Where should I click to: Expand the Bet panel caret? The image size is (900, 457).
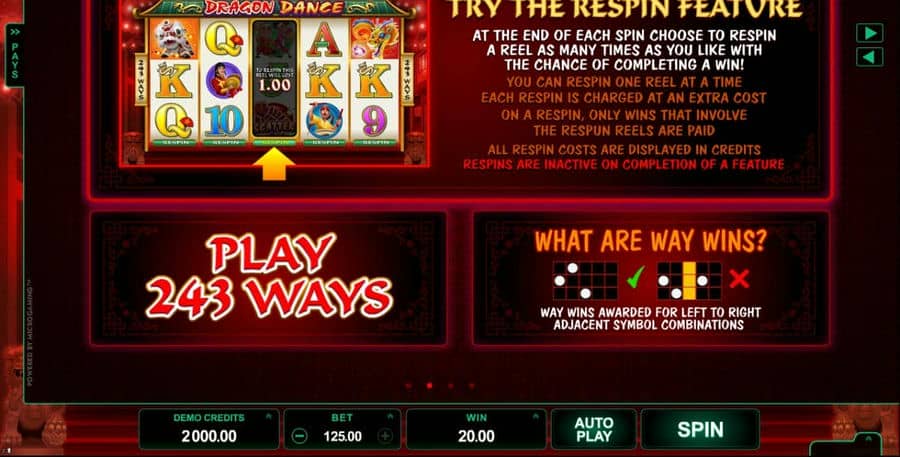pyautogui.click(x=390, y=417)
